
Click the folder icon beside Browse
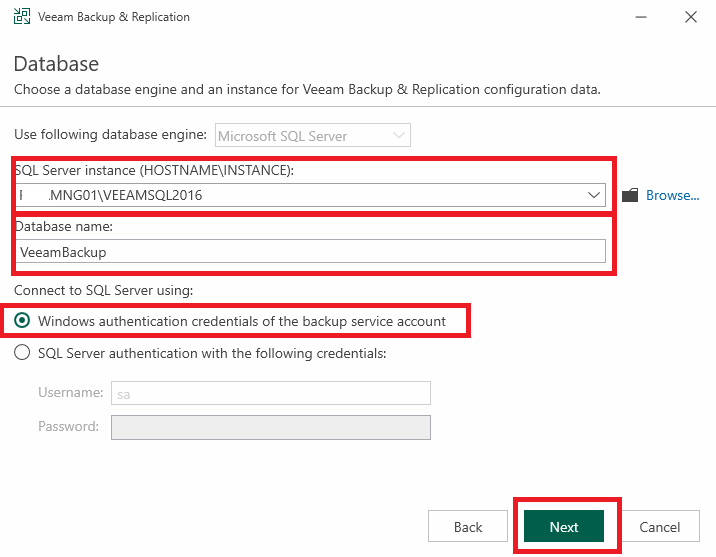(x=630, y=195)
